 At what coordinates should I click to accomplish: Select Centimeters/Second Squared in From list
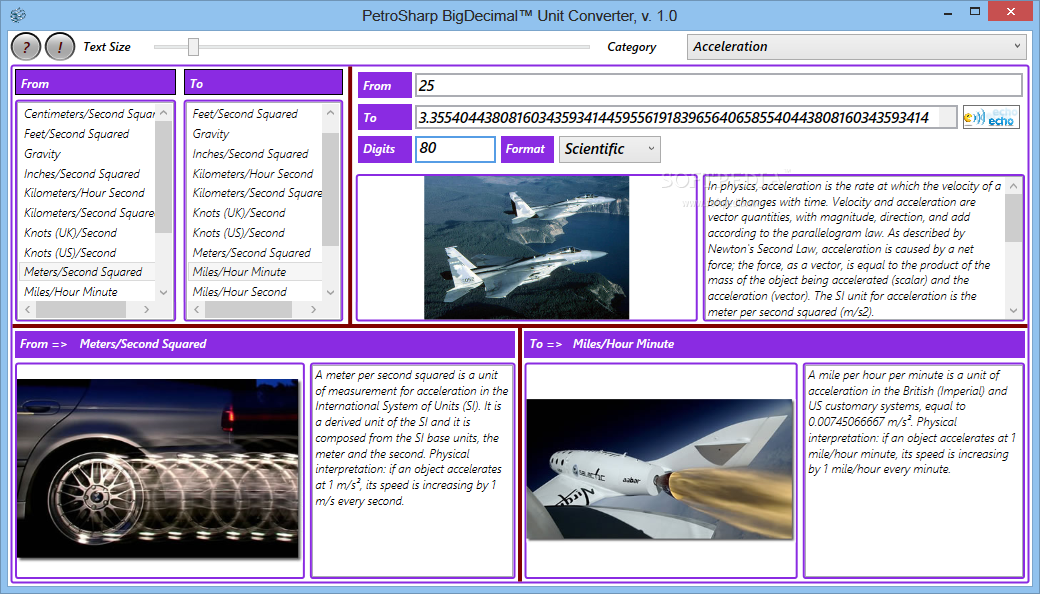click(88, 114)
